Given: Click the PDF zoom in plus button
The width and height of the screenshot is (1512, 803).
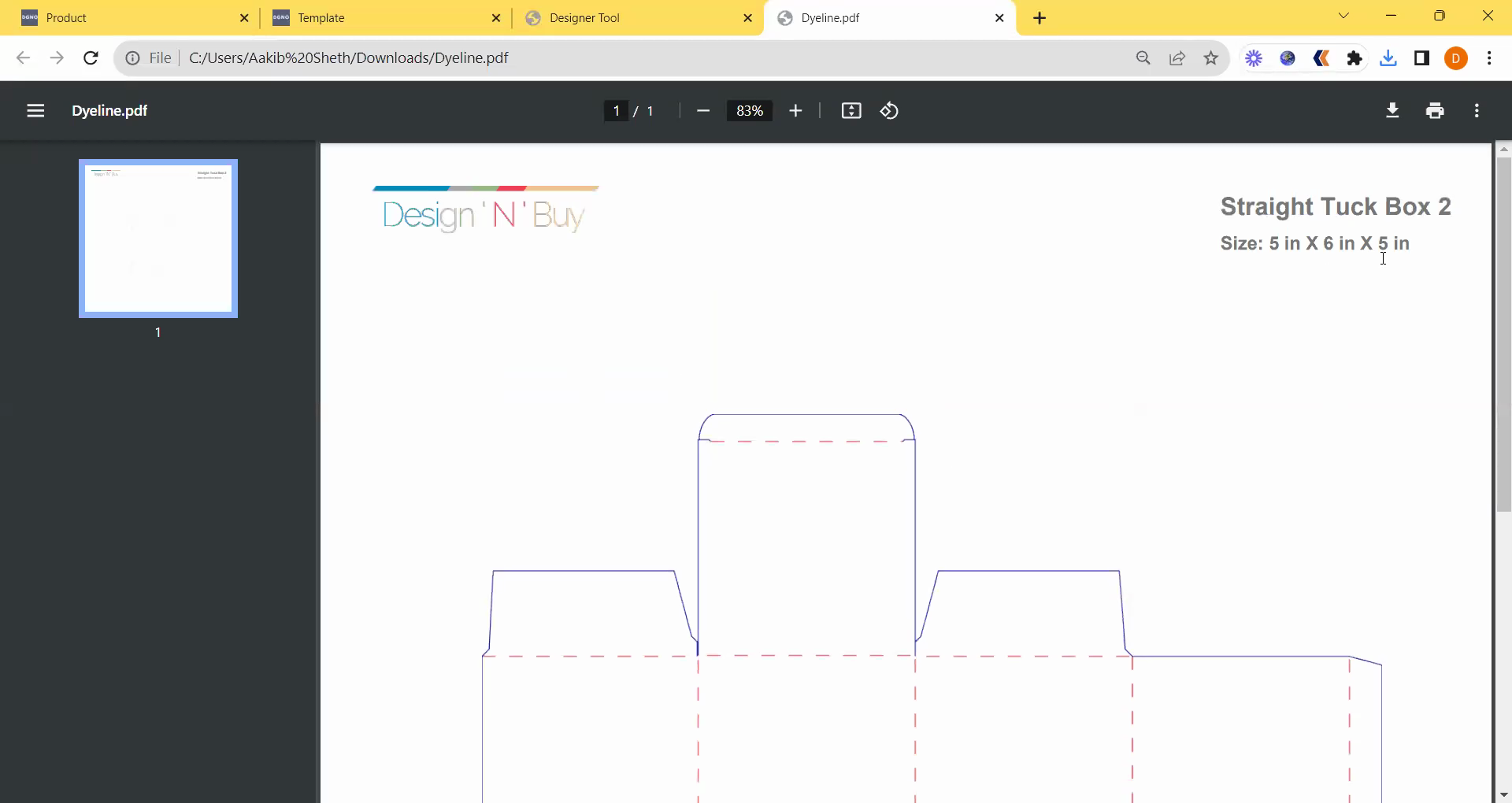Looking at the screenshot, I should [795, 111].
